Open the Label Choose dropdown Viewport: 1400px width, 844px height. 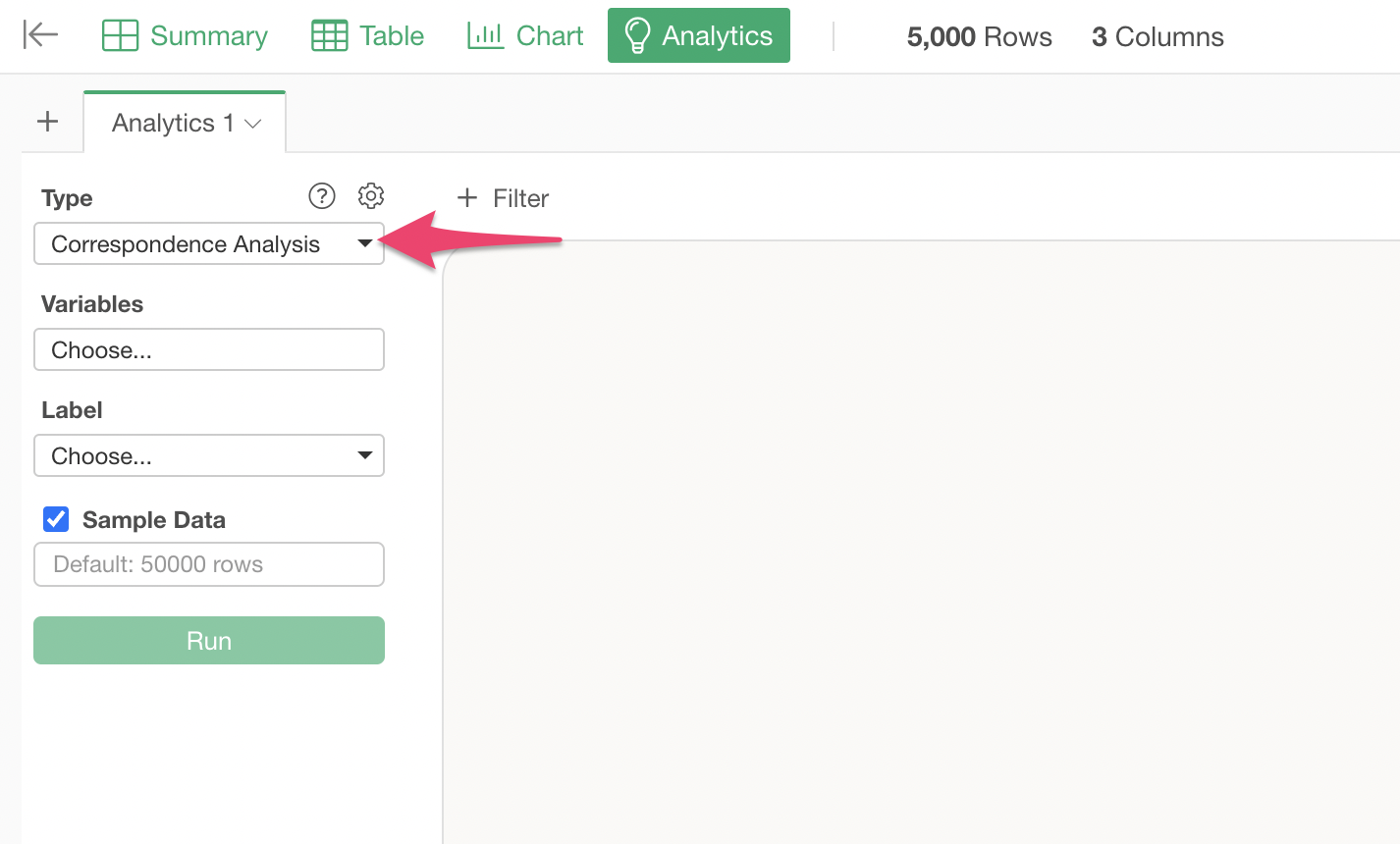point(208,455)
